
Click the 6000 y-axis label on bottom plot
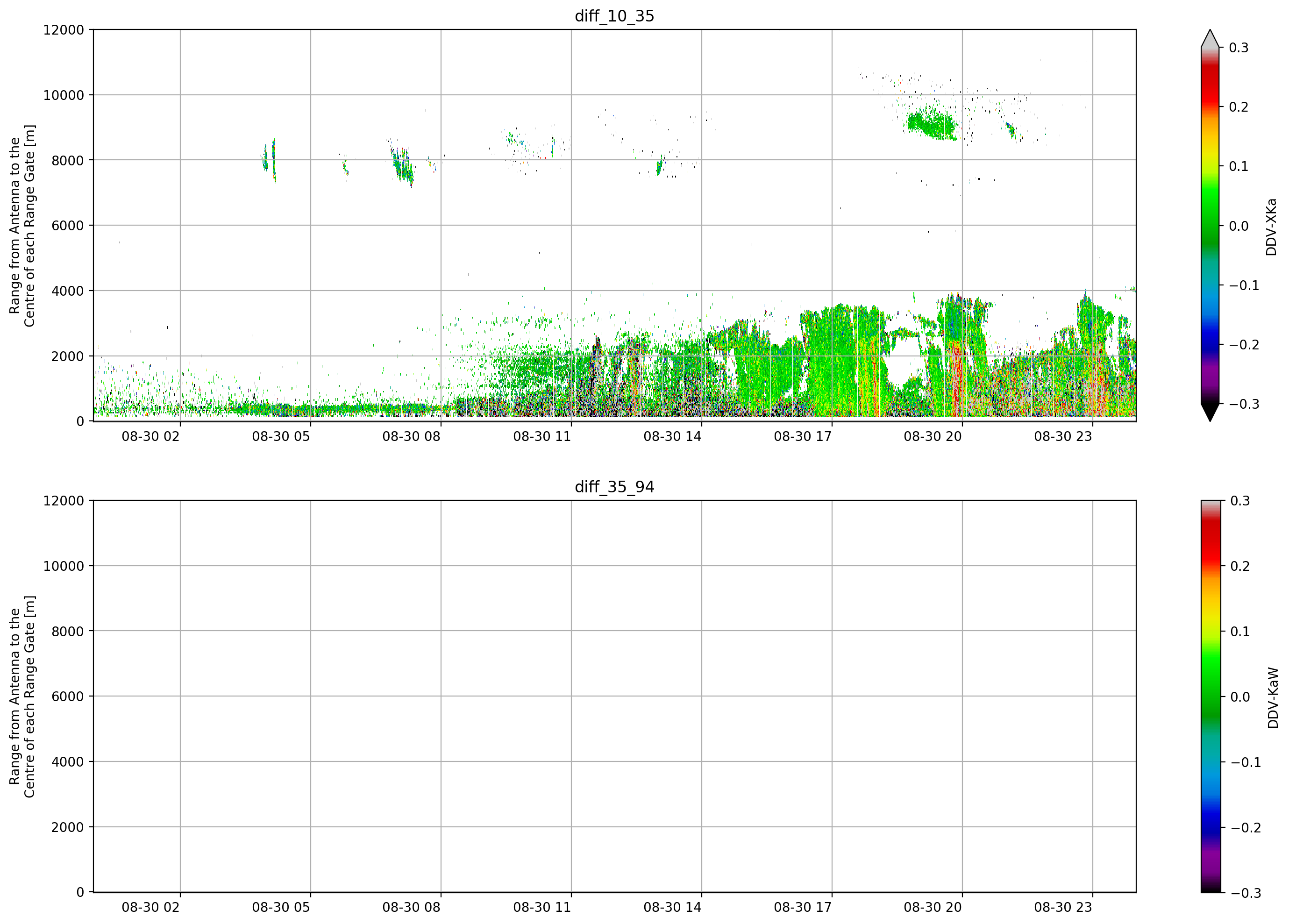tap(68, 696)
